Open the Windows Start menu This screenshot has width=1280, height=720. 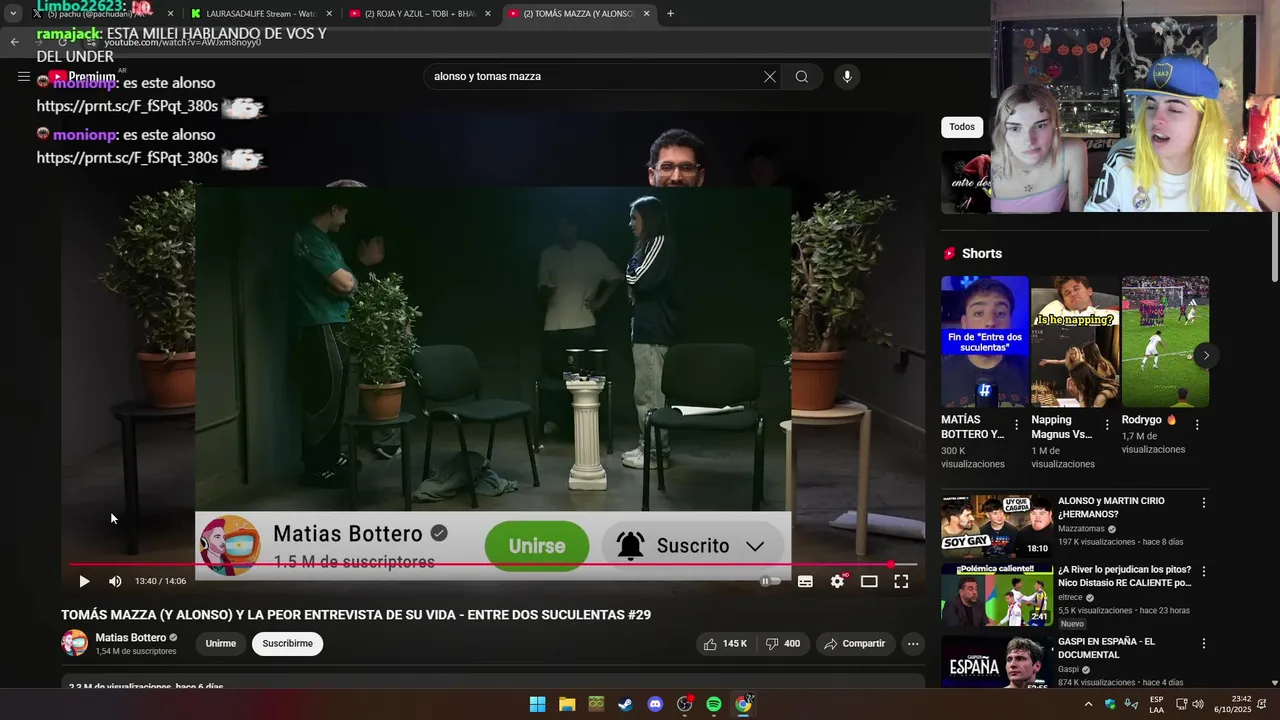(x=537, y=704)
